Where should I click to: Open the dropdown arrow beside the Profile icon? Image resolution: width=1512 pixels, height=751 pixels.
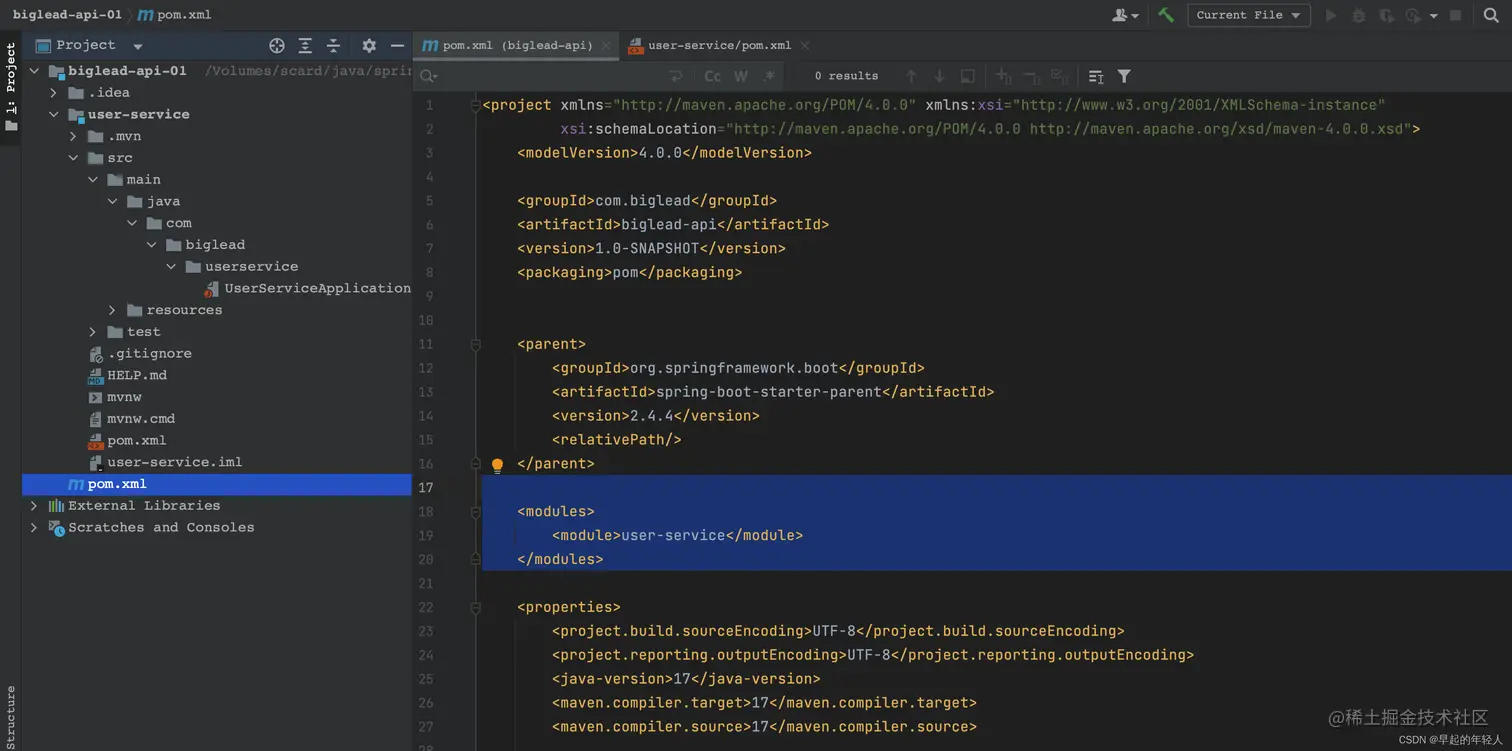1433,16
